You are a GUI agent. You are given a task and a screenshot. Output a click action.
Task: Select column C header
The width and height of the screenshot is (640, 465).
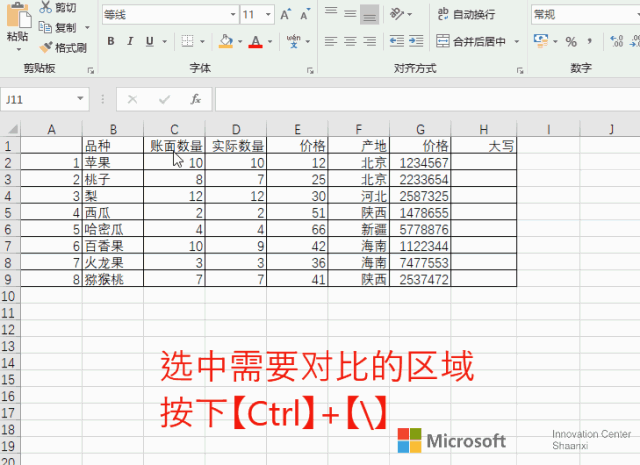174,129
